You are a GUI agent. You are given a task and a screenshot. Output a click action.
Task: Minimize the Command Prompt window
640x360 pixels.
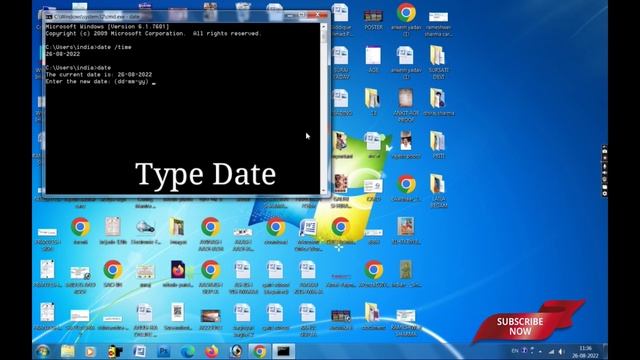click(x=291, y=16)
